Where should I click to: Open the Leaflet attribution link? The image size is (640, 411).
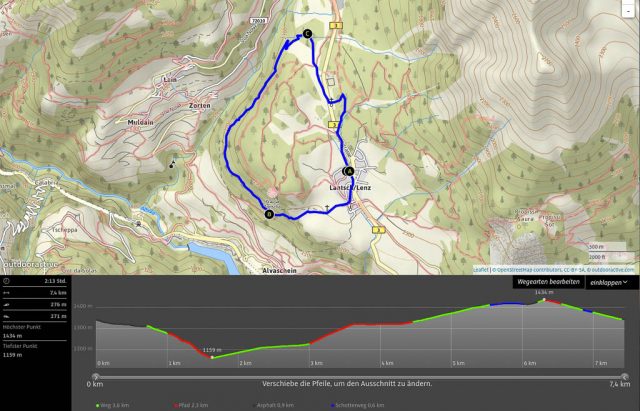click(x=481, y=270)
